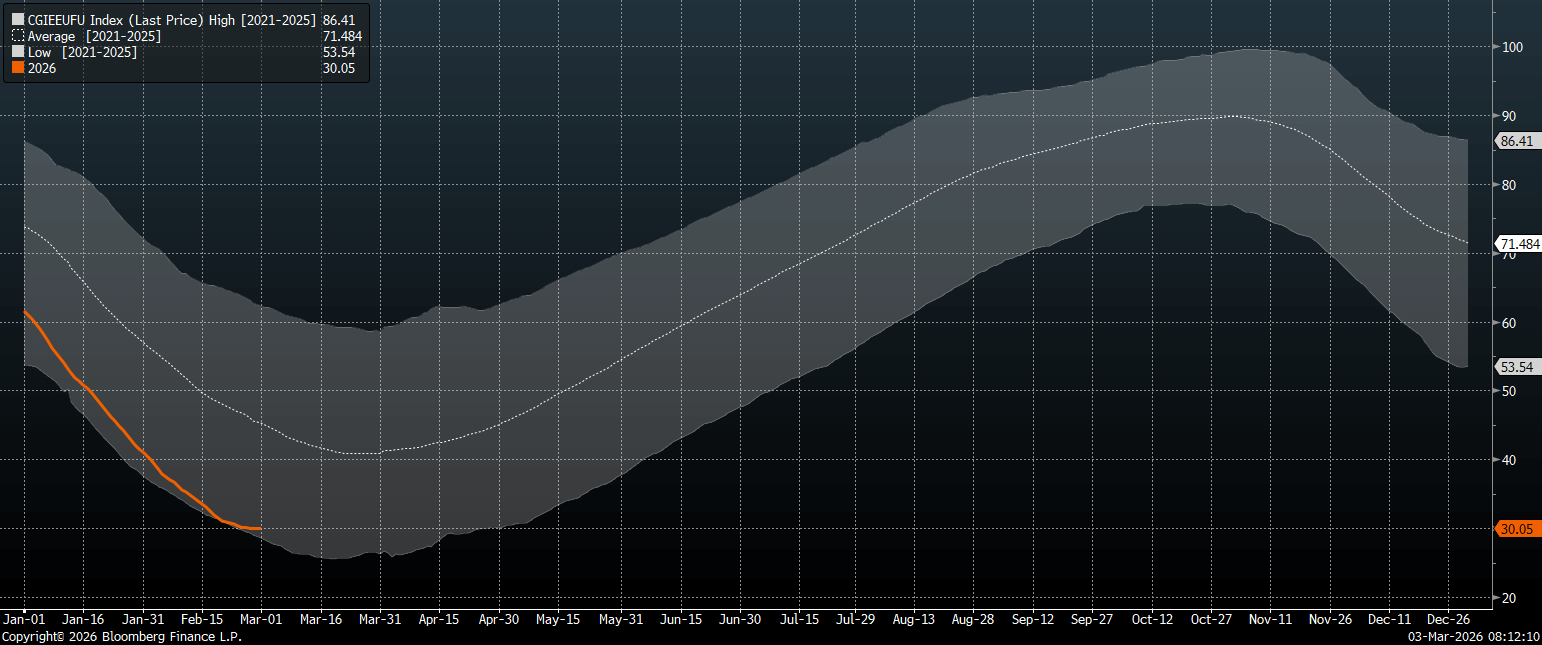Click the Jul-15 x-axis label
Screen dimensions: 1542x645
799,620
